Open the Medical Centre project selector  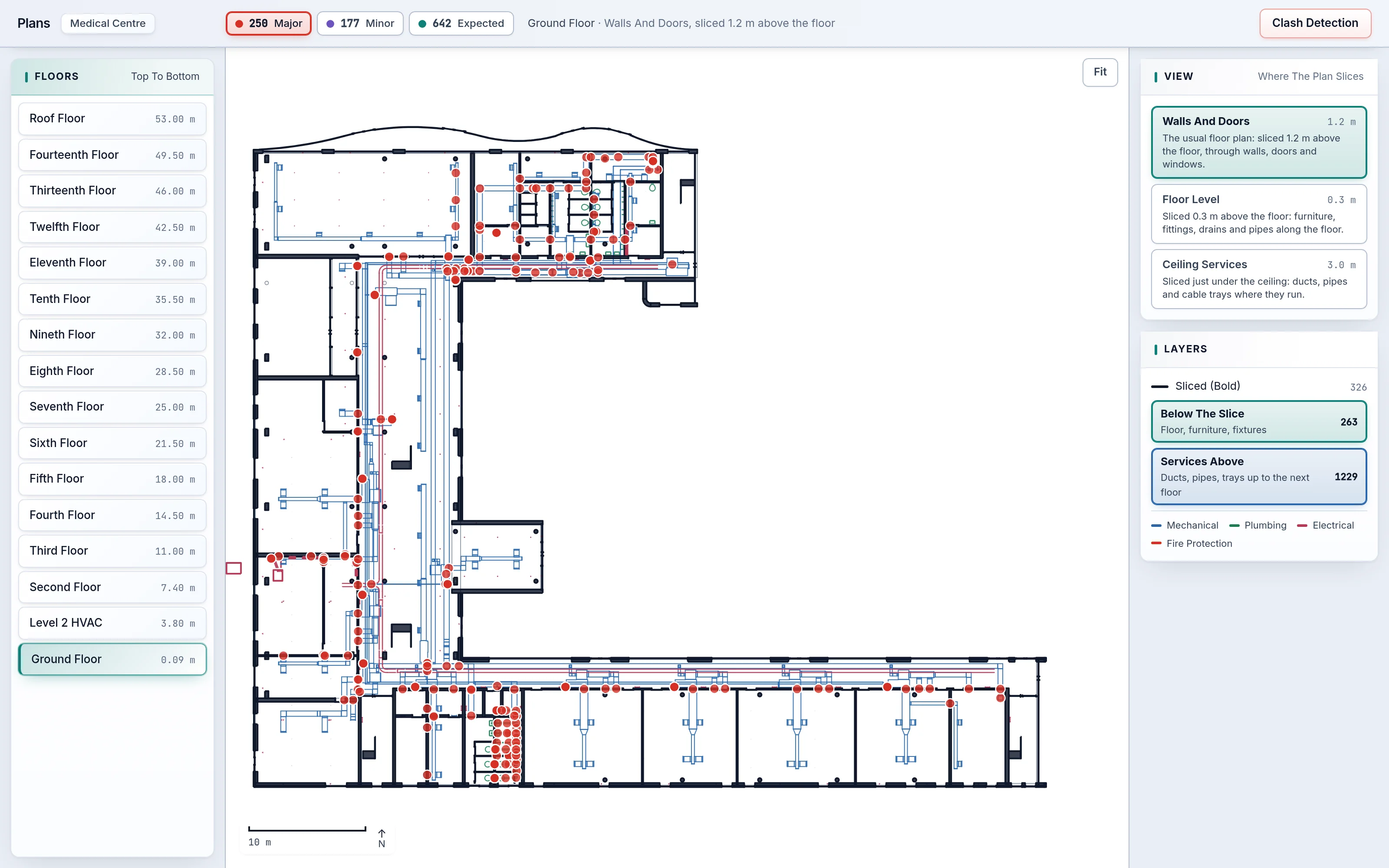(x=108, y=23)
